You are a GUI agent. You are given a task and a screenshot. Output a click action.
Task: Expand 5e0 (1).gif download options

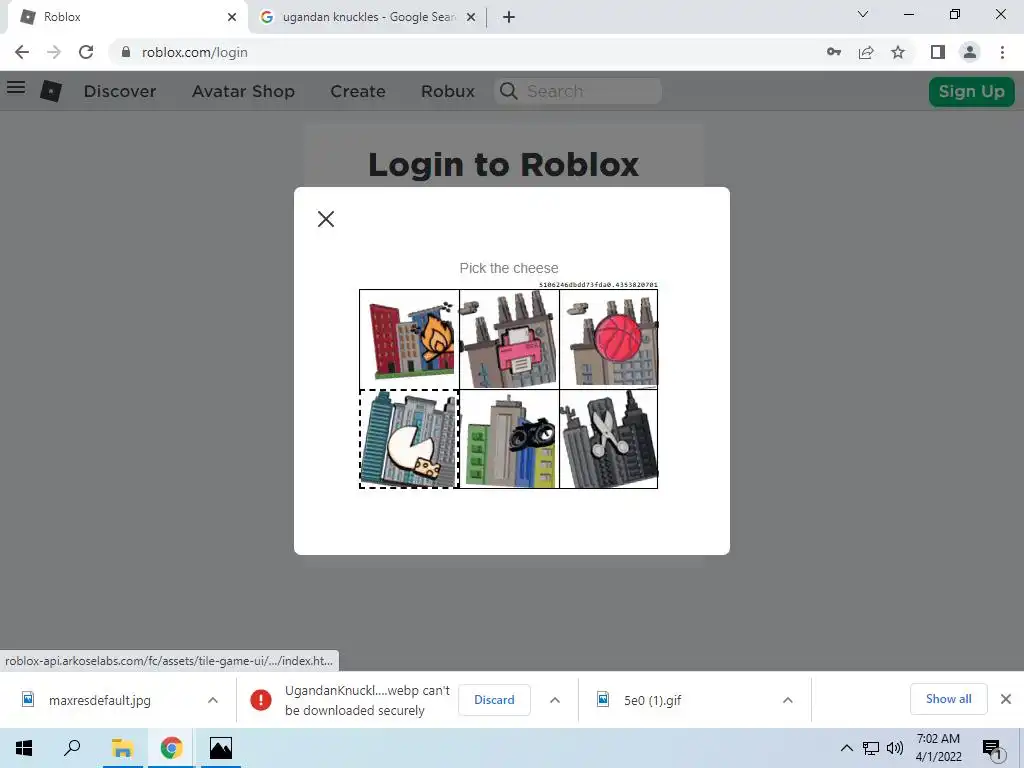coord(788,700)
